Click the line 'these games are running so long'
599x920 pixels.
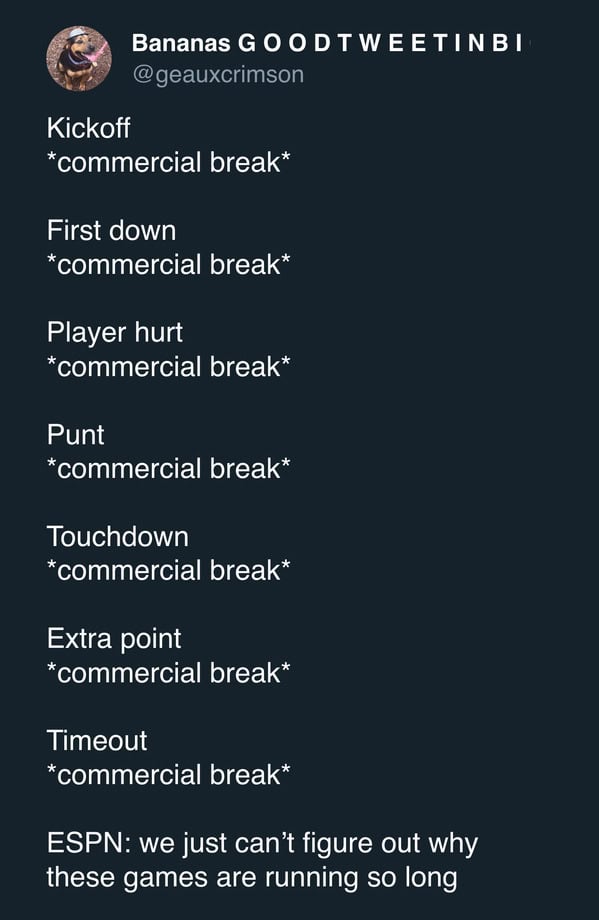(252, 878)
